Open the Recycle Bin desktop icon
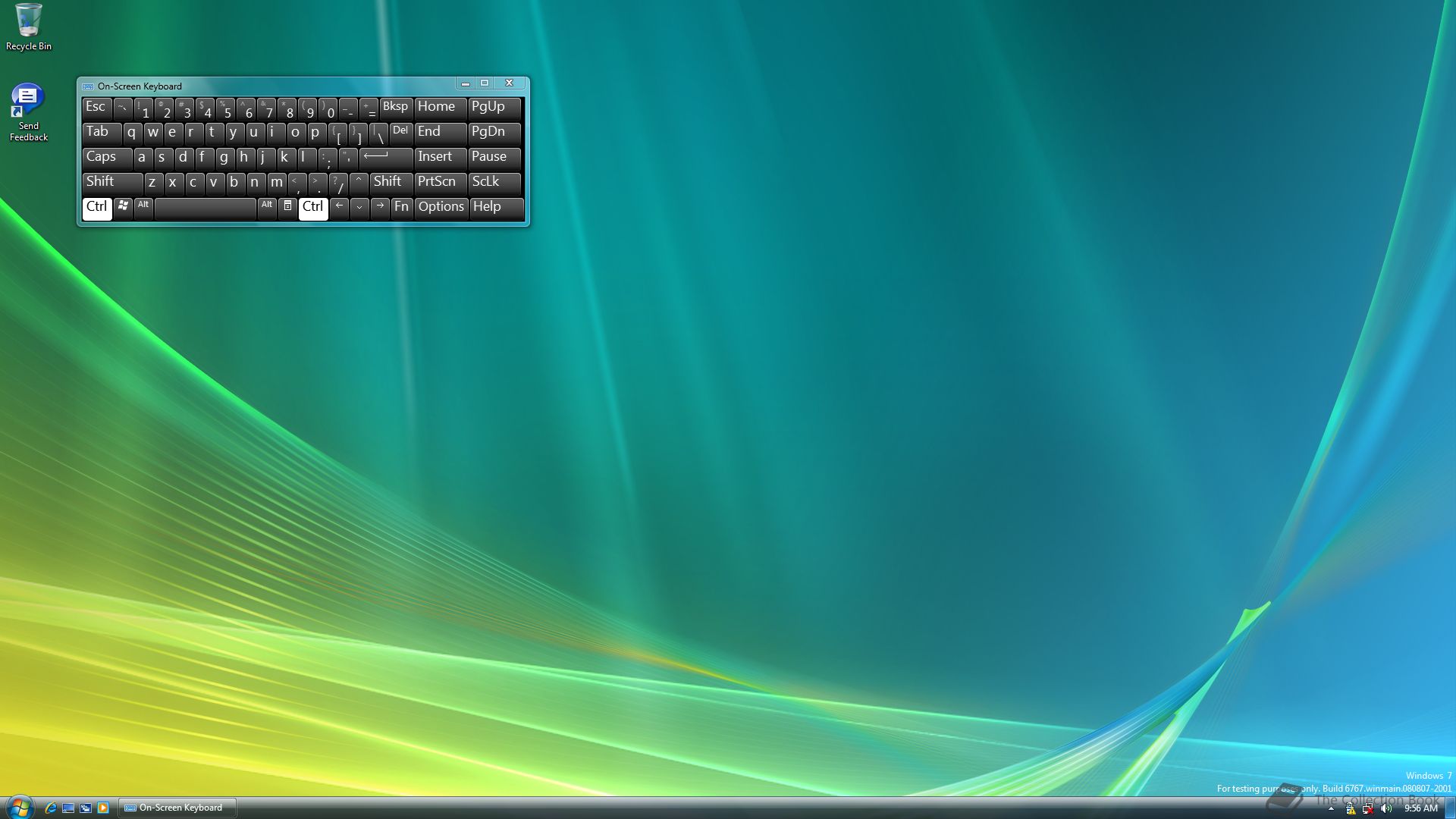This screenshot has height=819, width=1456. coord(29,27)
